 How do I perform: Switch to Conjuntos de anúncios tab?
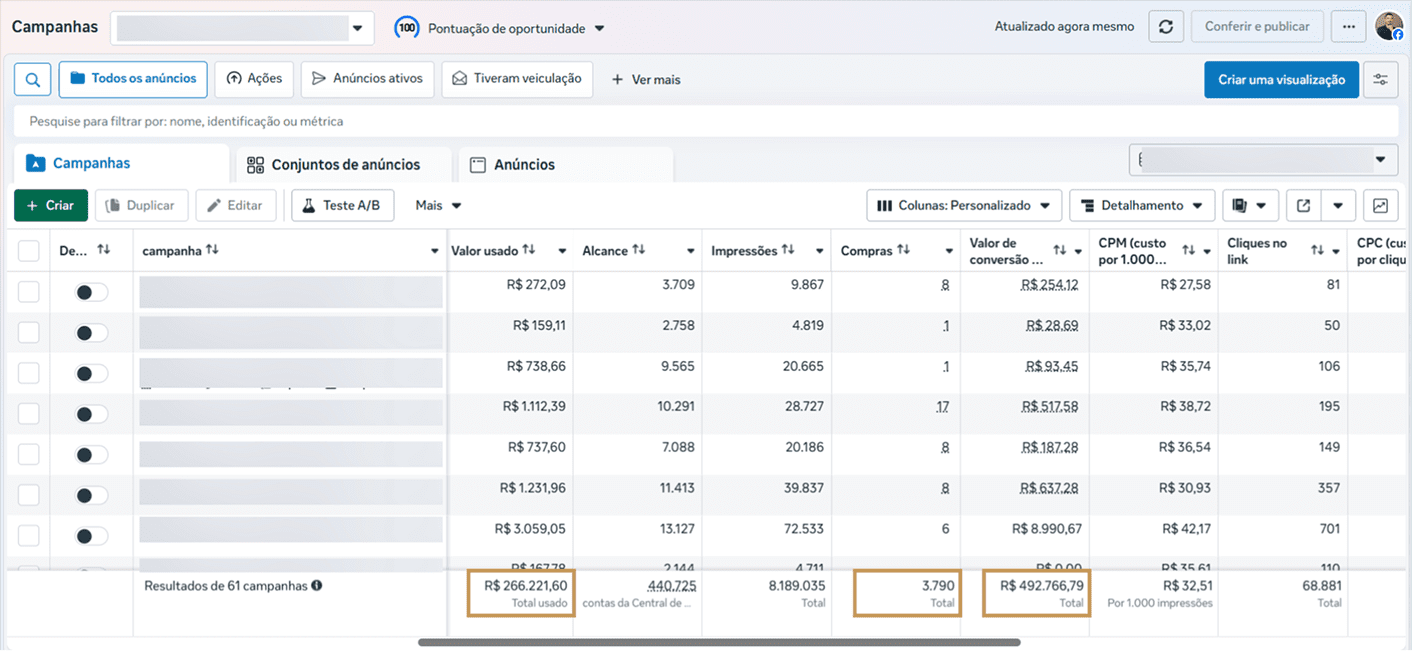(334, 165)
